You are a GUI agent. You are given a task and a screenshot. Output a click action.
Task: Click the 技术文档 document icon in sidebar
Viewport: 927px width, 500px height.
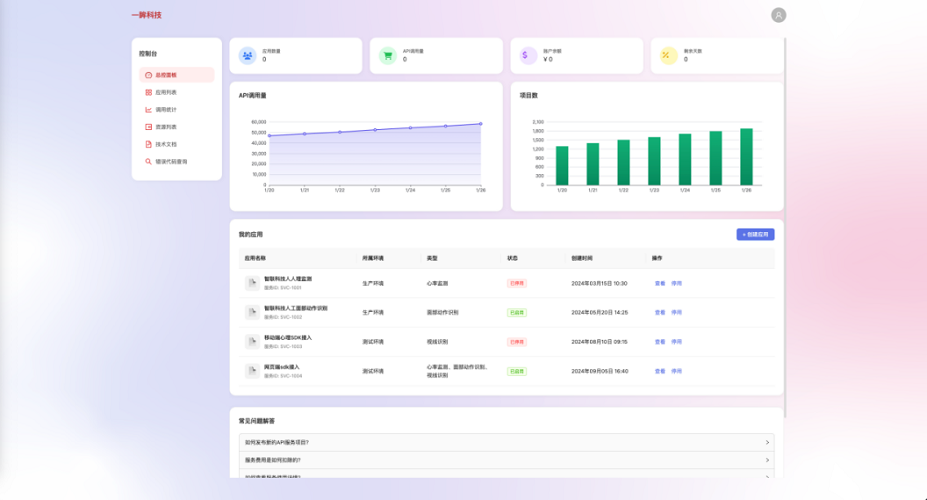(148, 144)
